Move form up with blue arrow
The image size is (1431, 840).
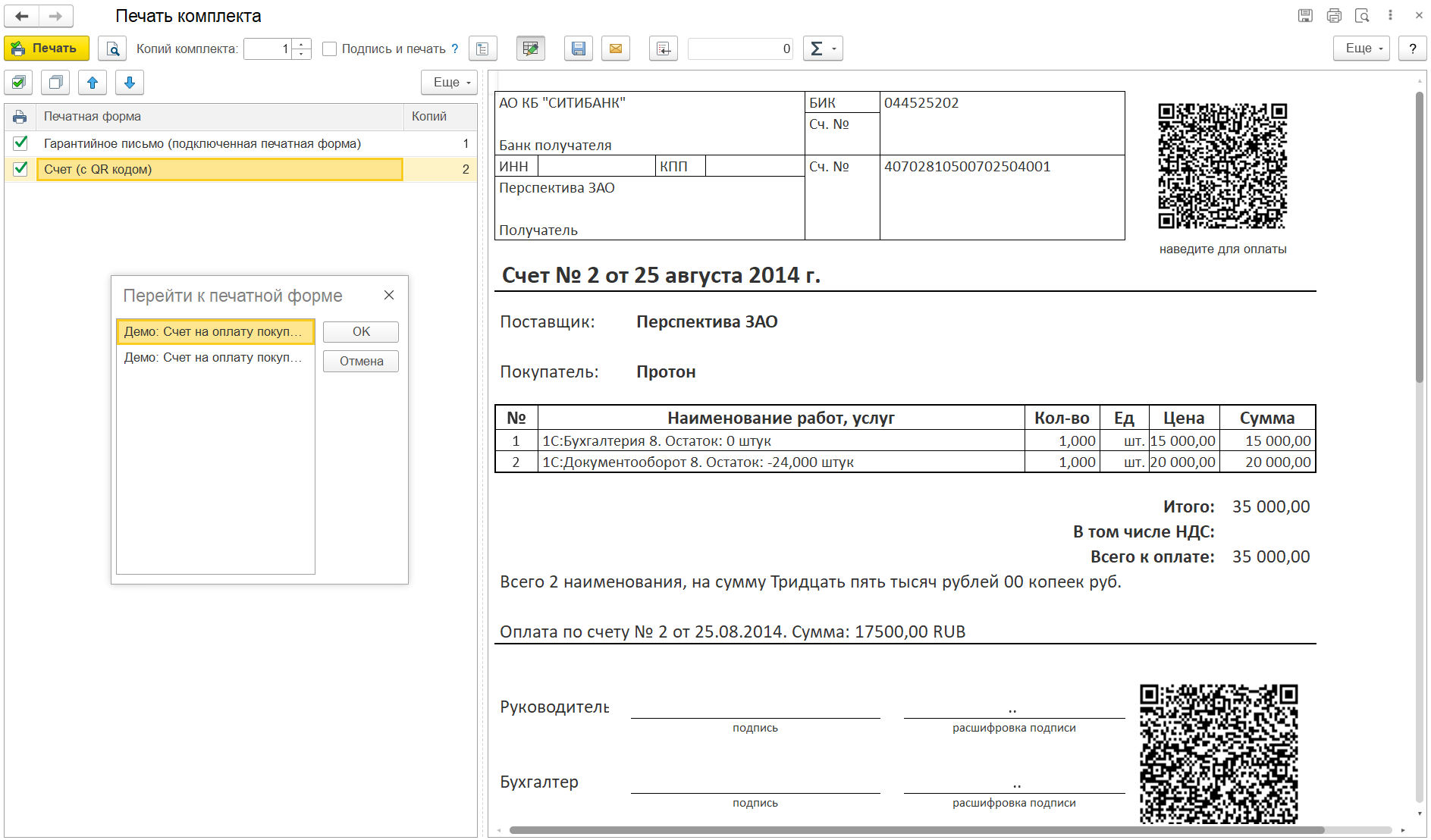[93, 83]
